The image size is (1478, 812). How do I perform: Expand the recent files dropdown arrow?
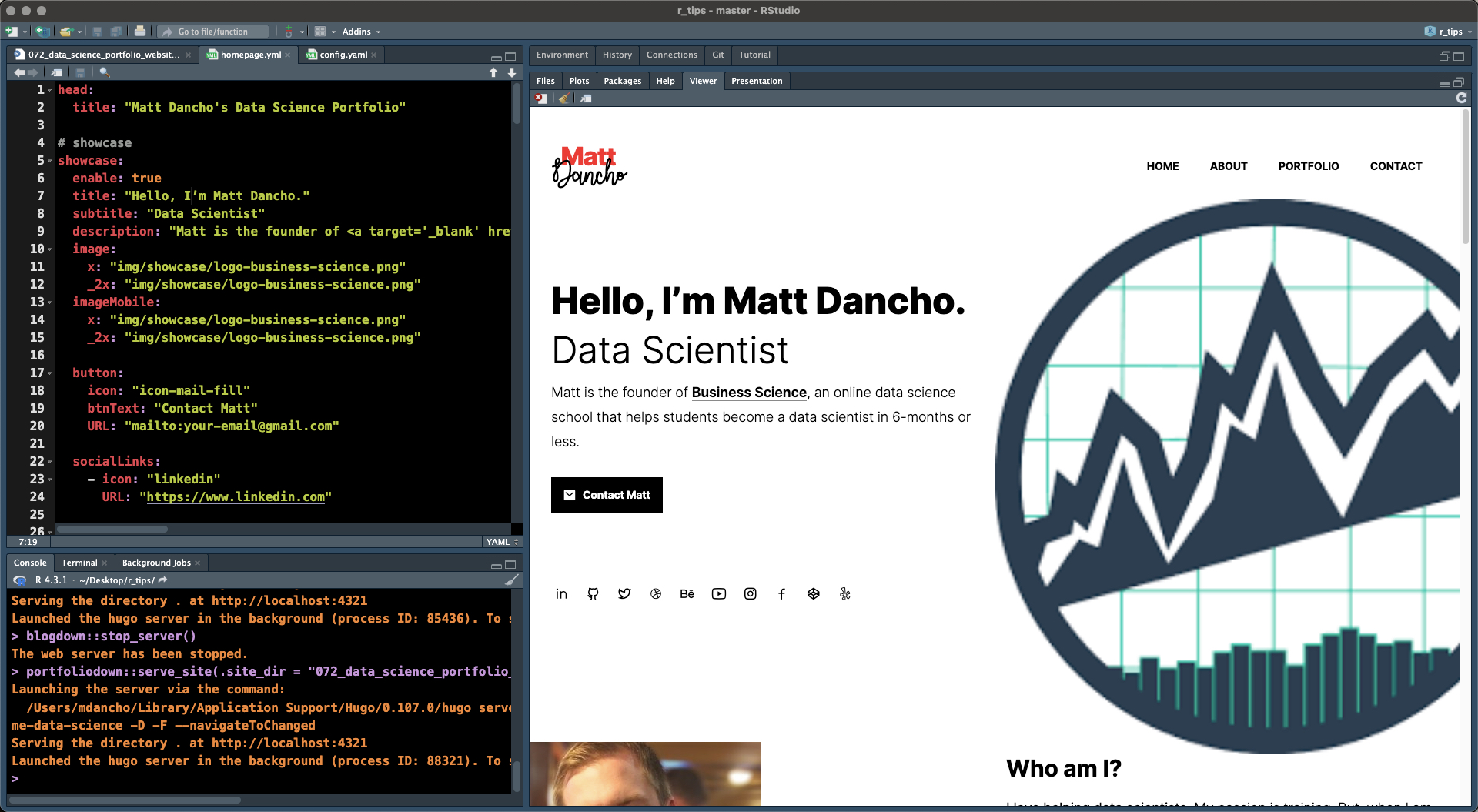pyautogui.click(x=79, y=32)
